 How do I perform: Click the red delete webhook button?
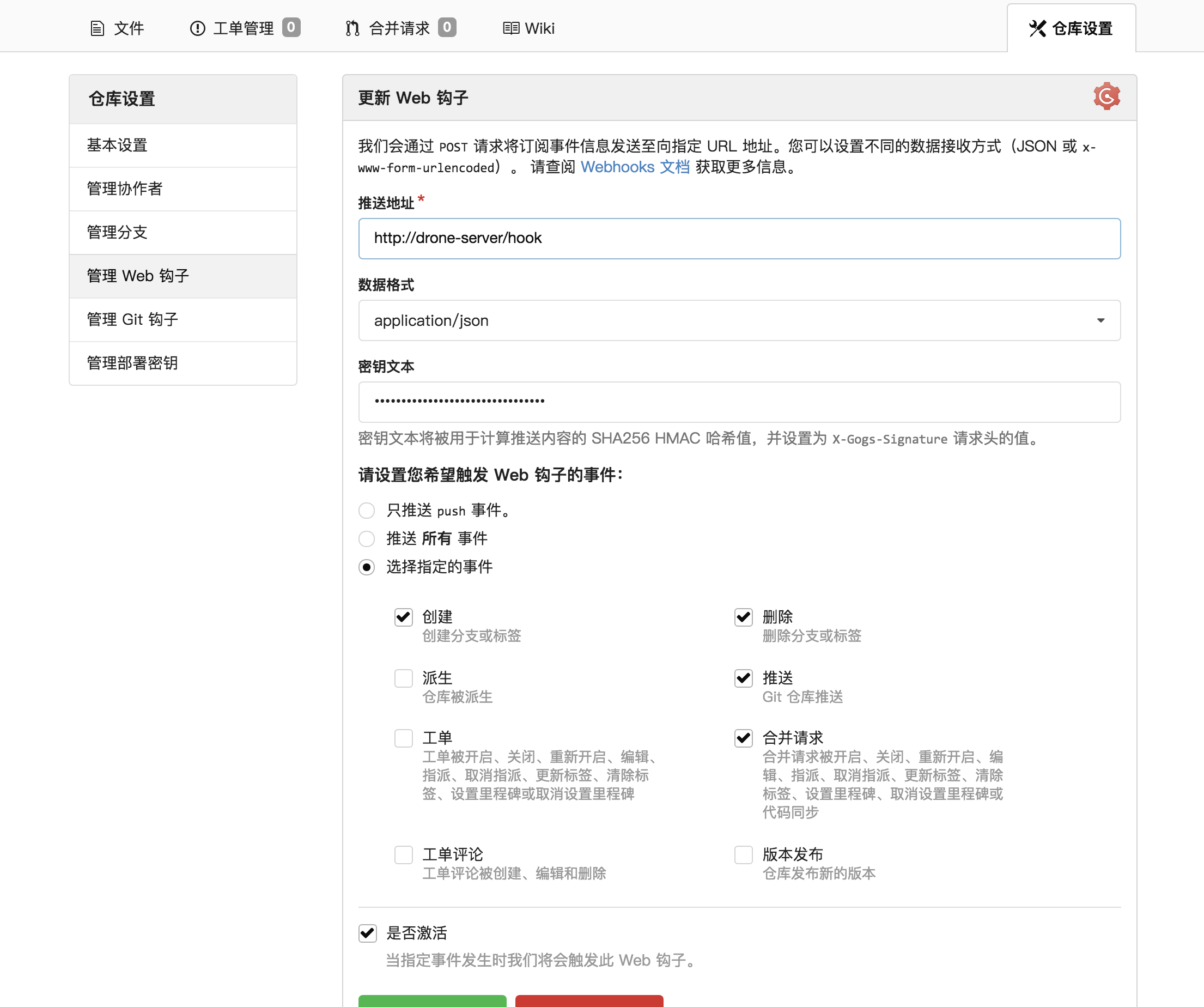coord(589,1000)
